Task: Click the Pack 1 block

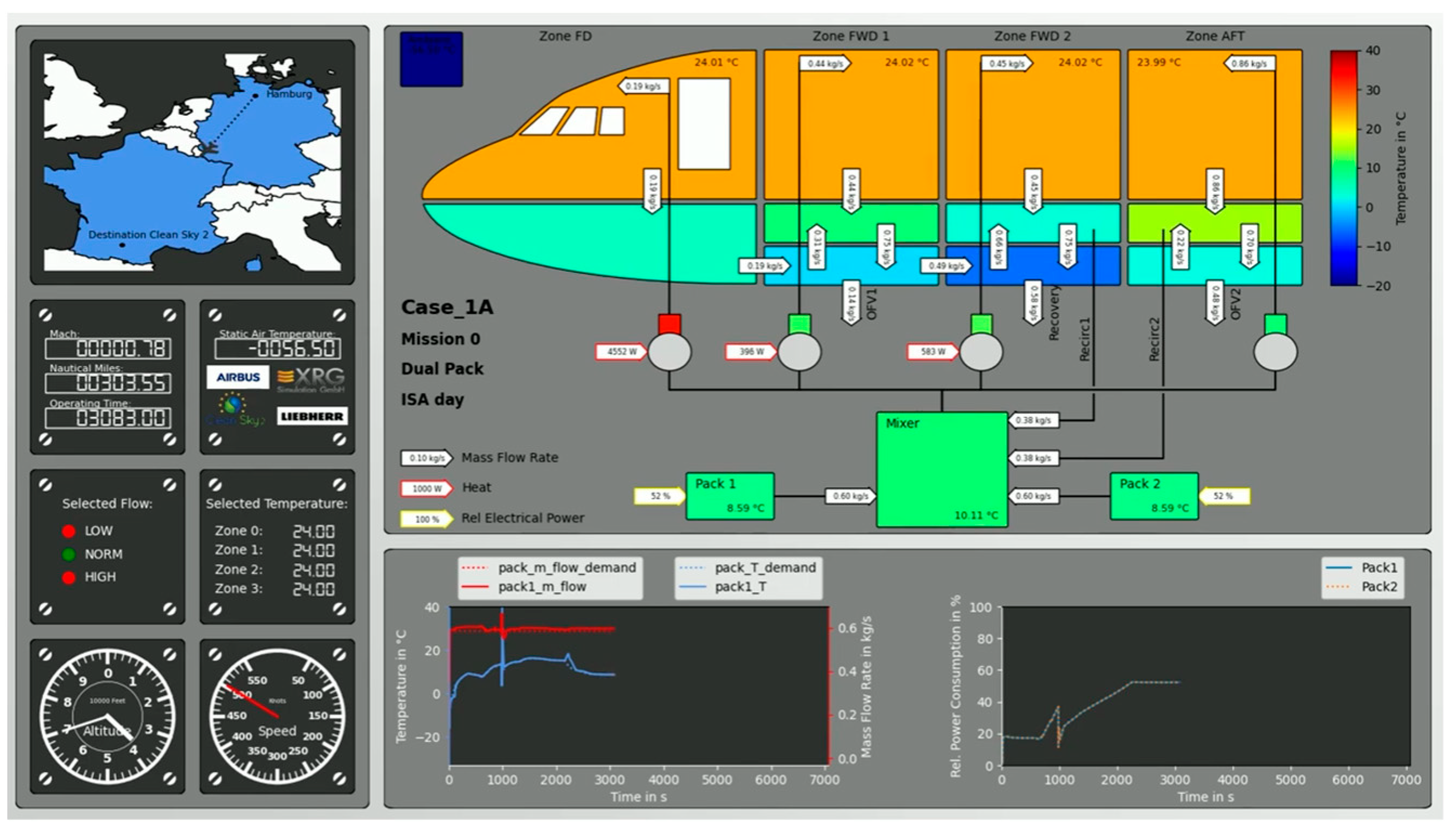Action: pos(729,496)
